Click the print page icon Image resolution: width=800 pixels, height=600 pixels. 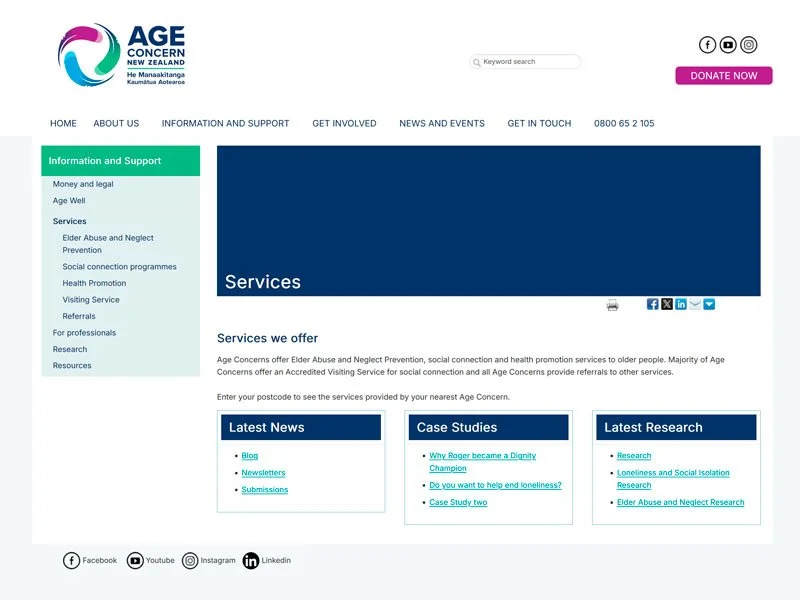612,304
